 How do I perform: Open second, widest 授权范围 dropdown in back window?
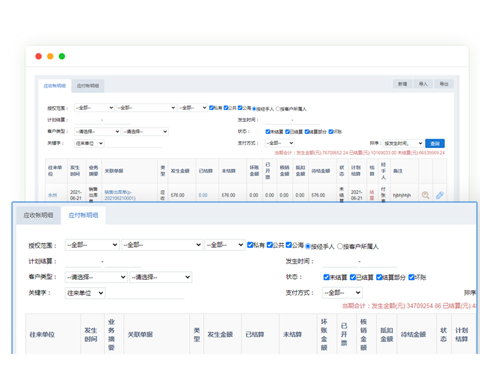[146, 108]
